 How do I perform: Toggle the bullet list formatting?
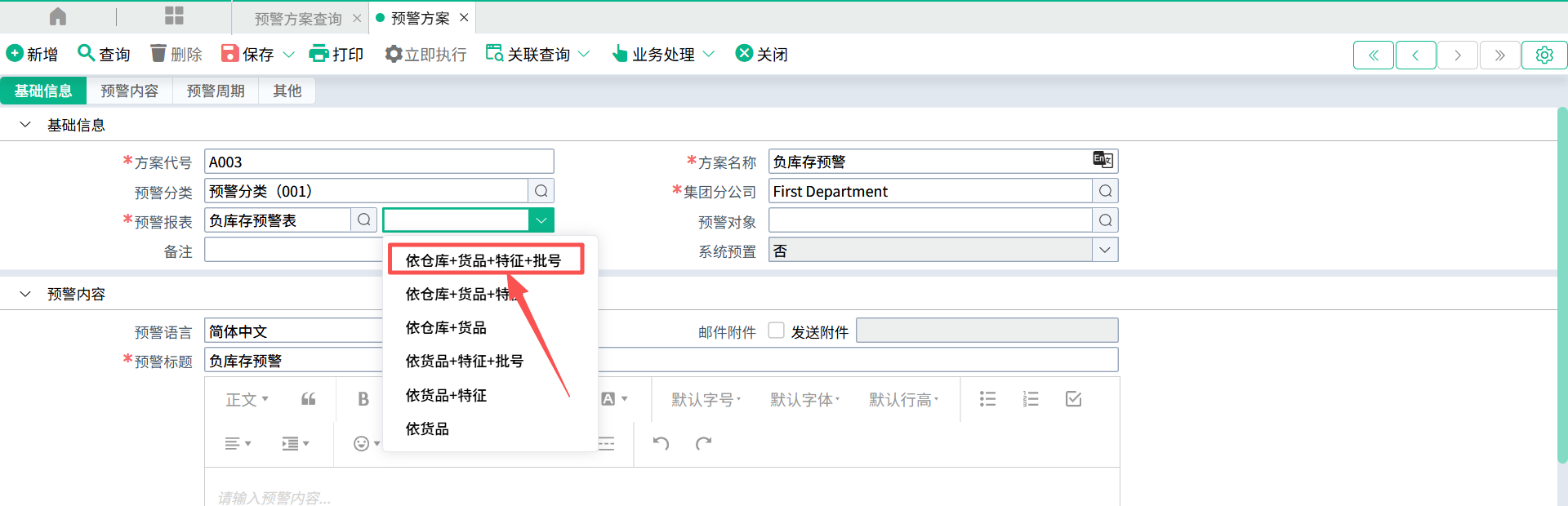(987, 399)
